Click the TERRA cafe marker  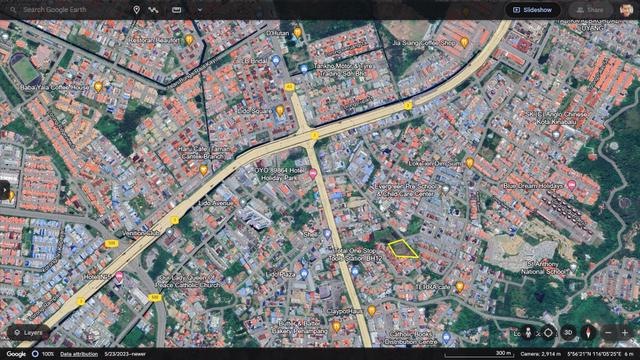460,287
